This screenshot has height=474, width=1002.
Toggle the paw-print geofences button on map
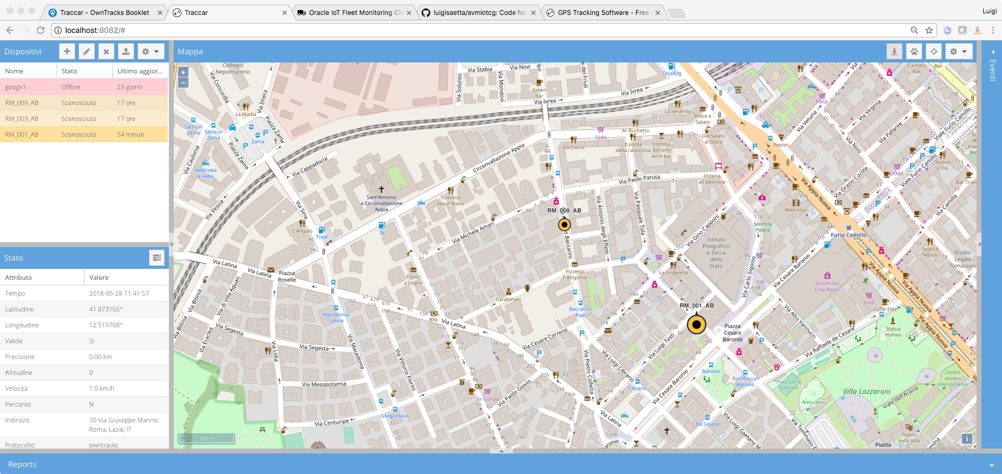(x=914, y=51)
